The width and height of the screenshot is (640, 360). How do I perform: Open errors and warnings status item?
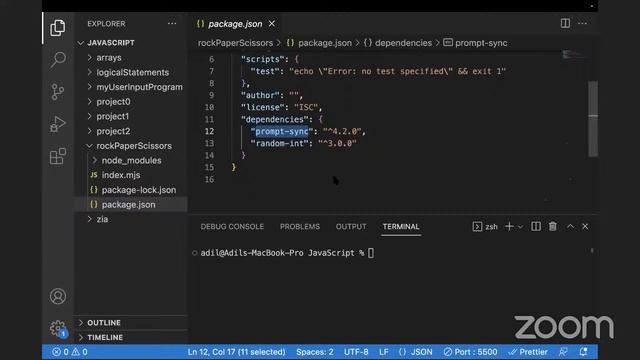coord(70,352)
